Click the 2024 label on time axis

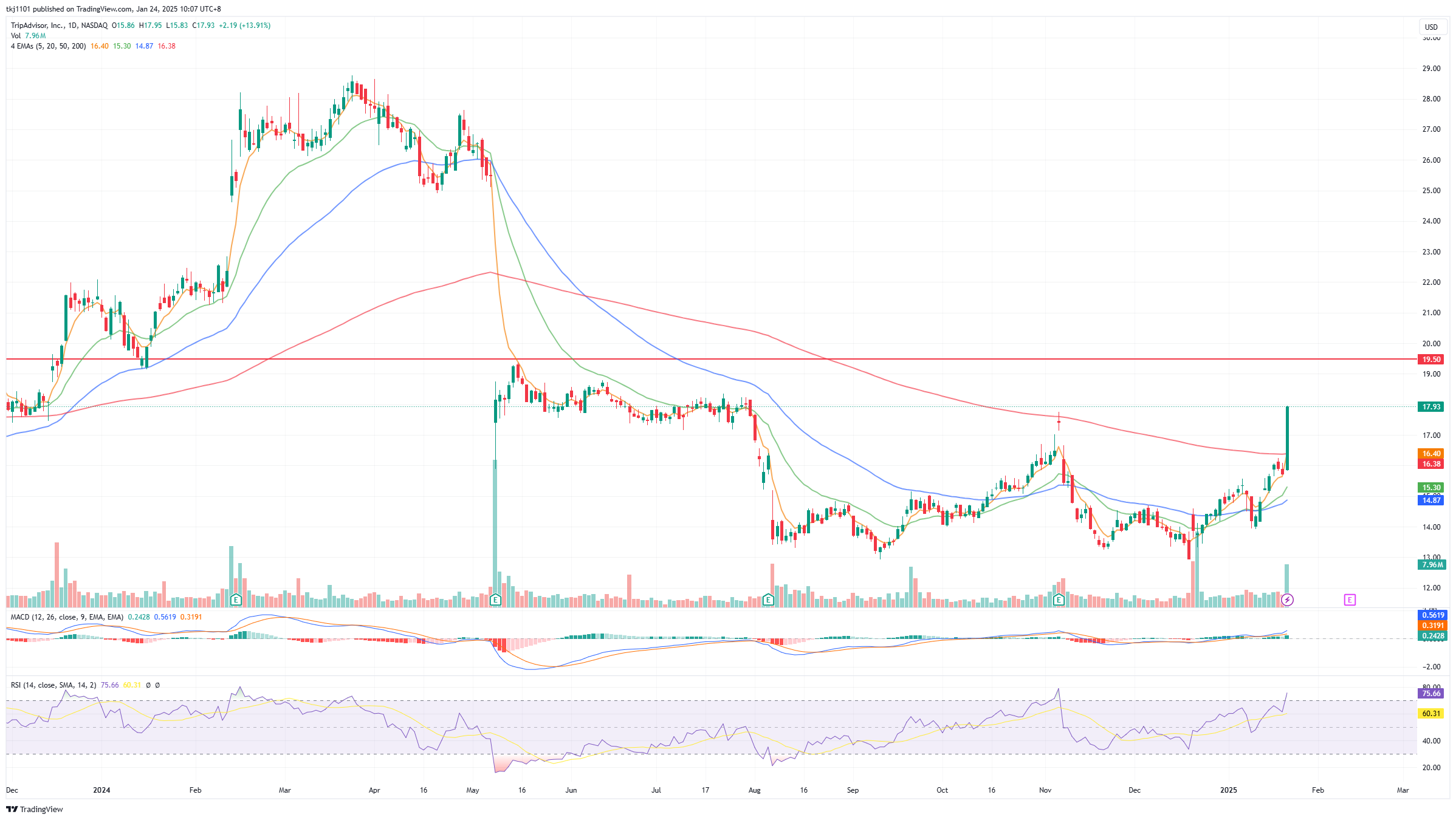101,790
